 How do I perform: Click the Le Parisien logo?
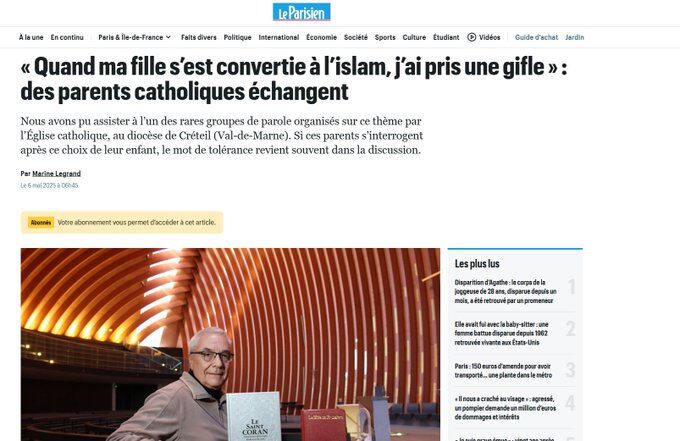click(301, 12)
